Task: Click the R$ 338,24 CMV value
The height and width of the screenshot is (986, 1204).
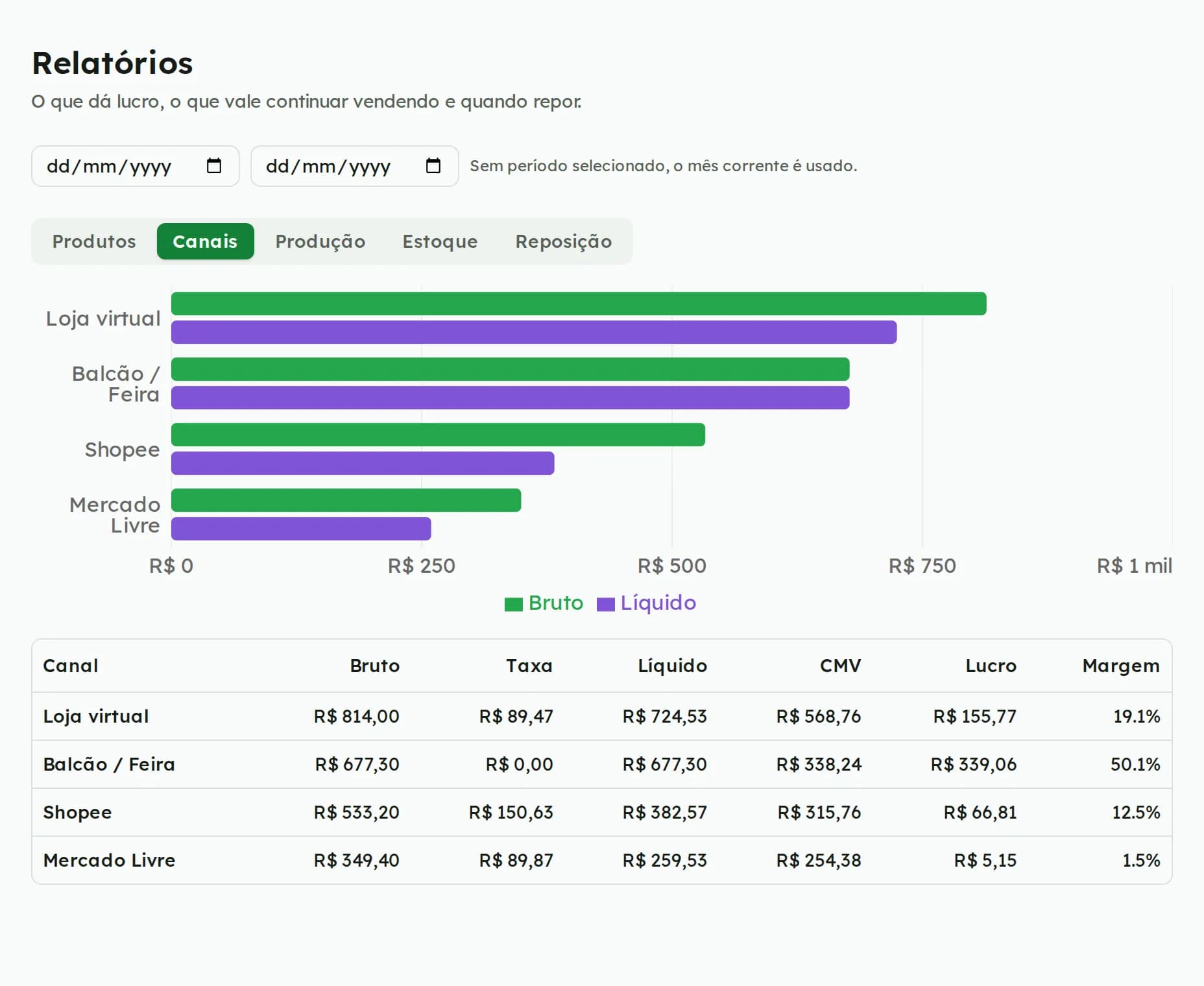Action: (819, 764)
